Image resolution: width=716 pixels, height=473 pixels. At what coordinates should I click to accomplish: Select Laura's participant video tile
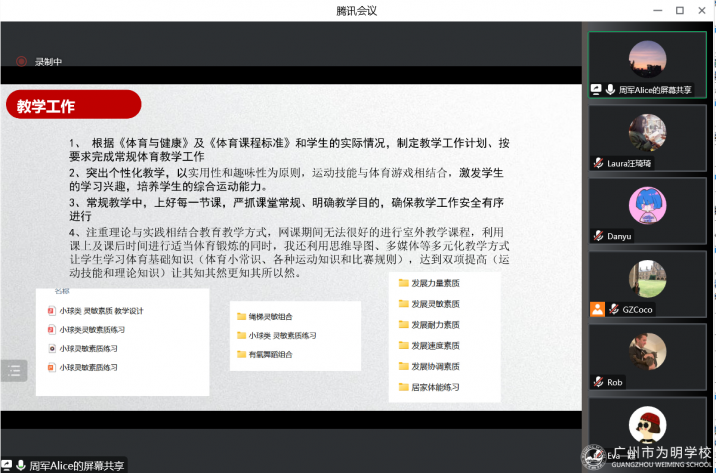(647, 132)
